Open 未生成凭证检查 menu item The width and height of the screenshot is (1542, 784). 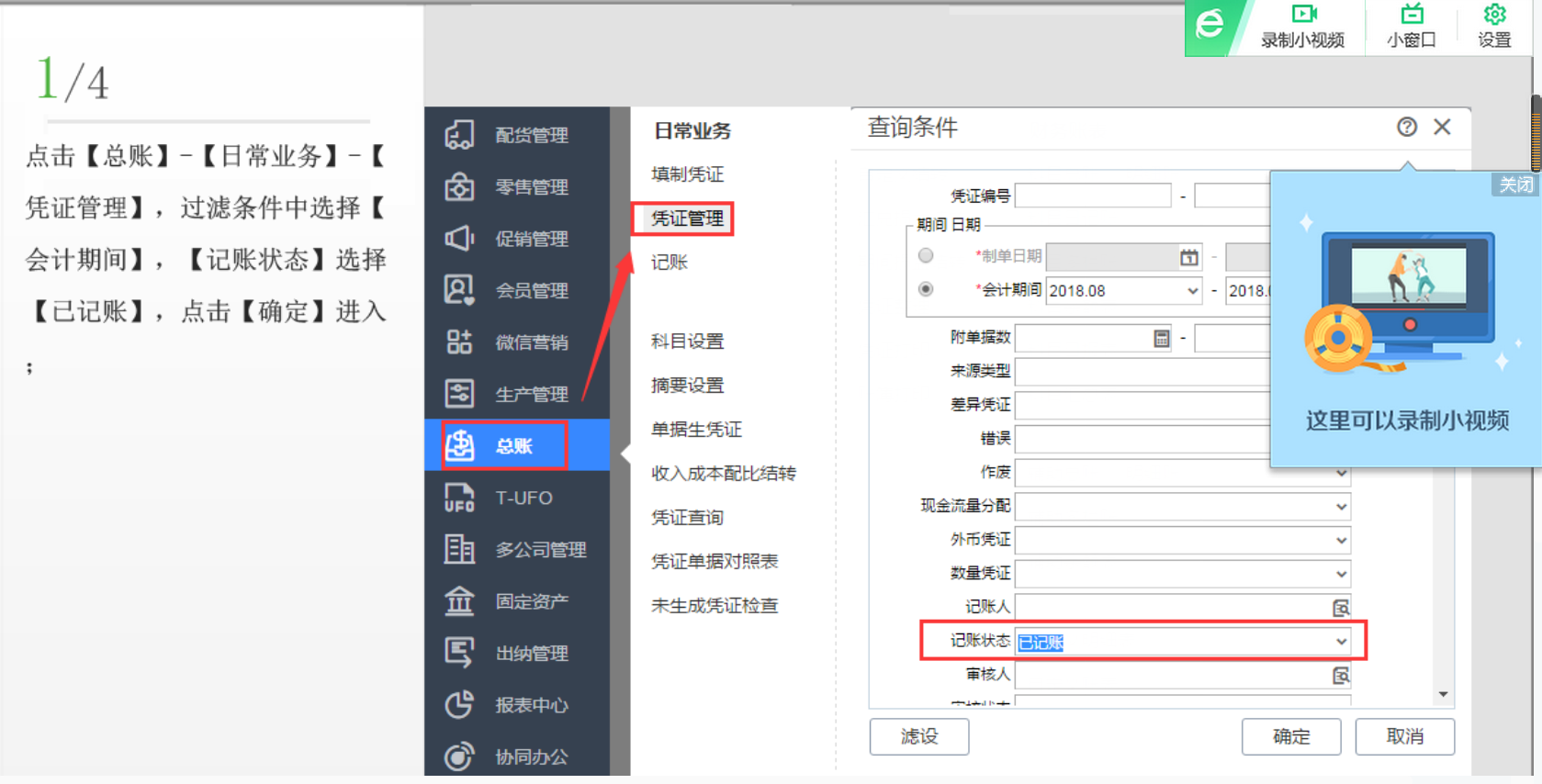[714, 606]
